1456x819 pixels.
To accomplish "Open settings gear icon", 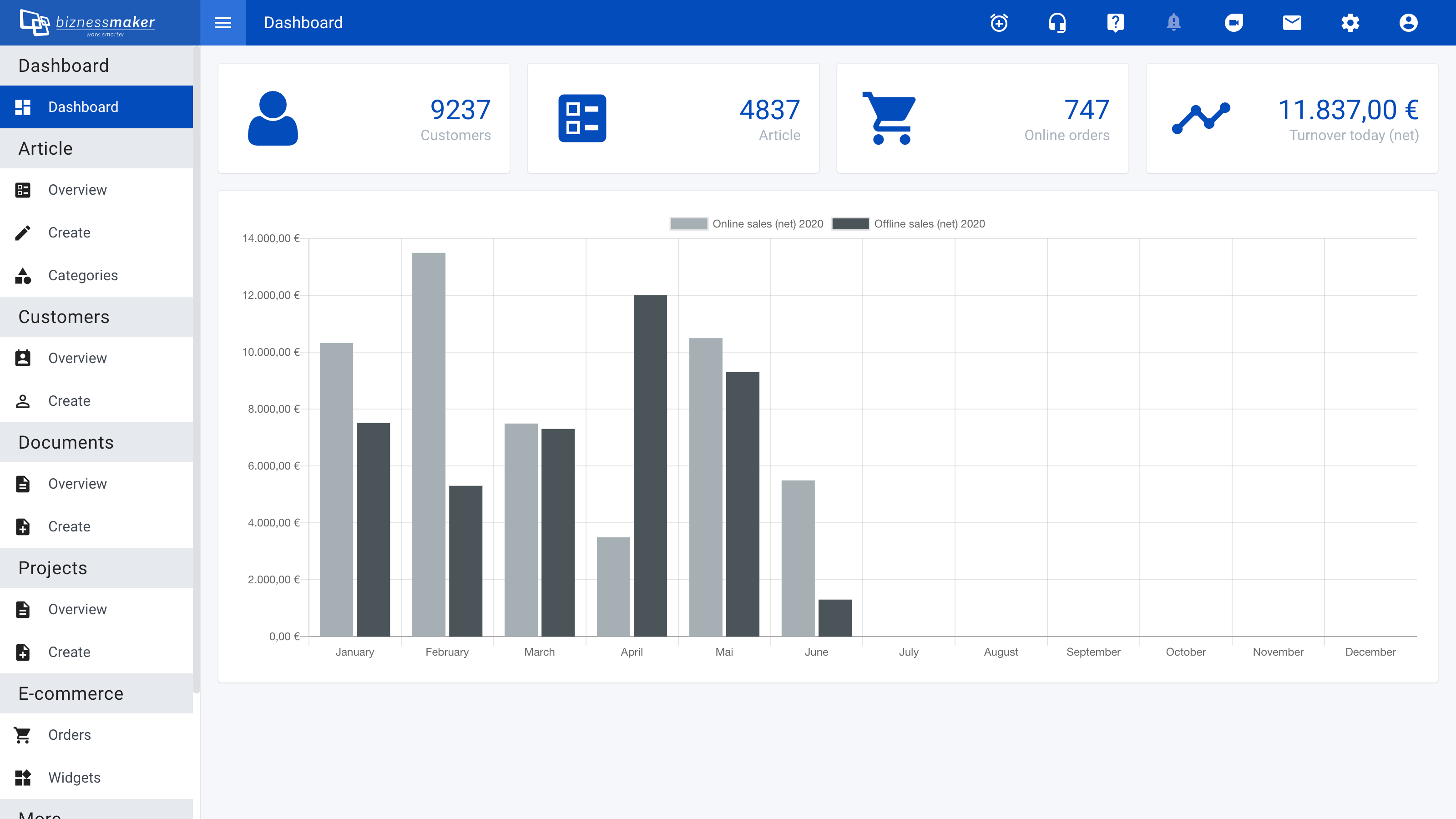I will tap(1350, 23).
